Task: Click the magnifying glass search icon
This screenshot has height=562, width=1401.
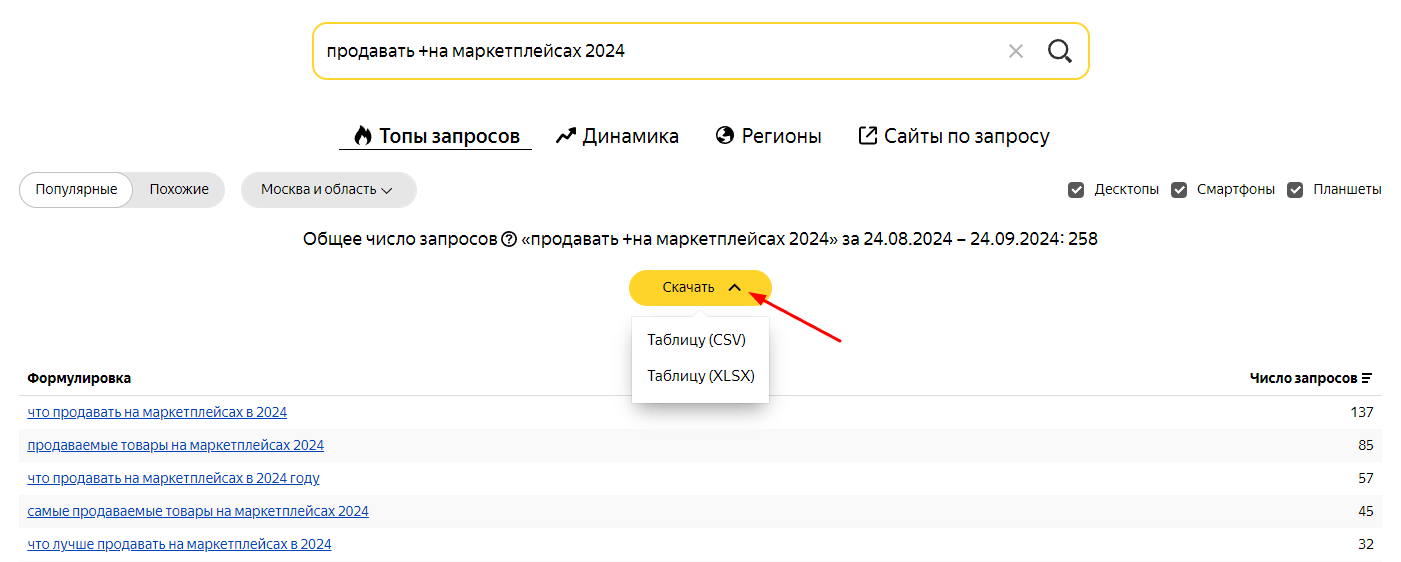Action: [x=1059, y=51]
